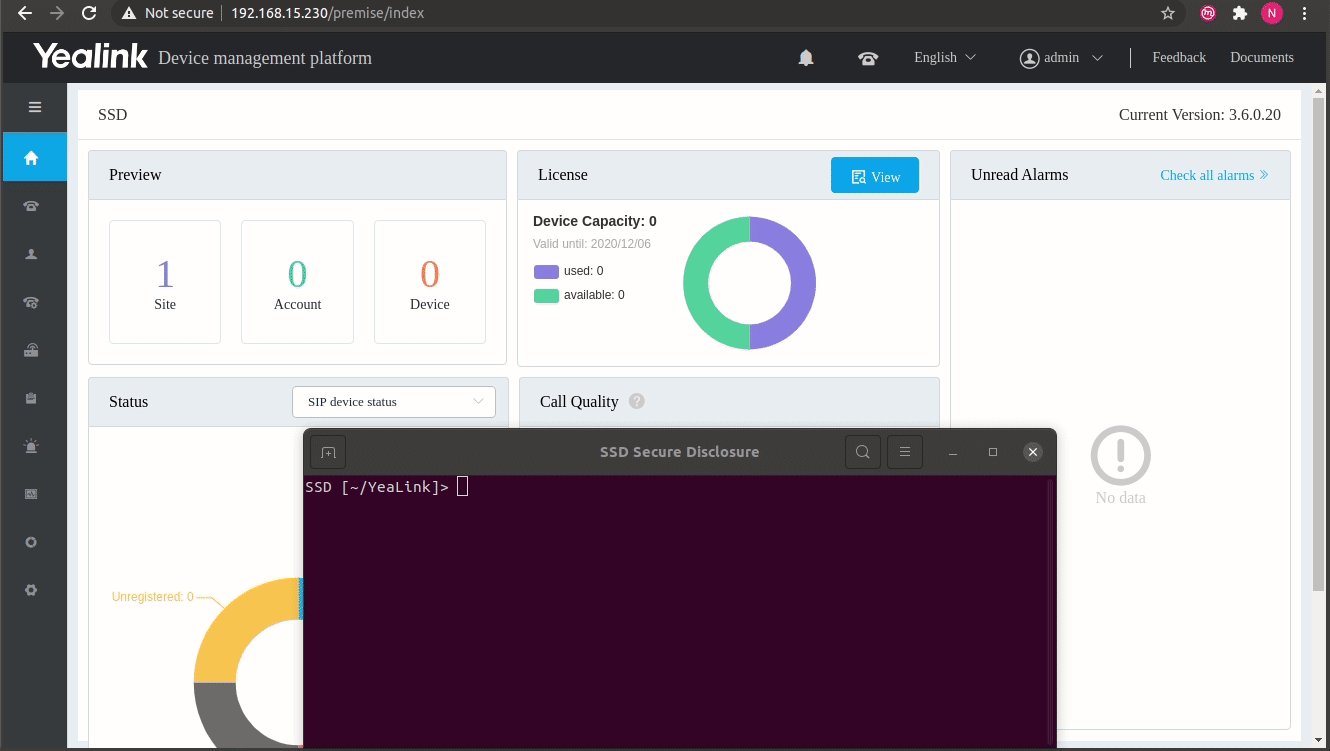Click the terminal prompt SSD [~/YeaLink]>
The image size is (1330, 751).
coord(377,487)
